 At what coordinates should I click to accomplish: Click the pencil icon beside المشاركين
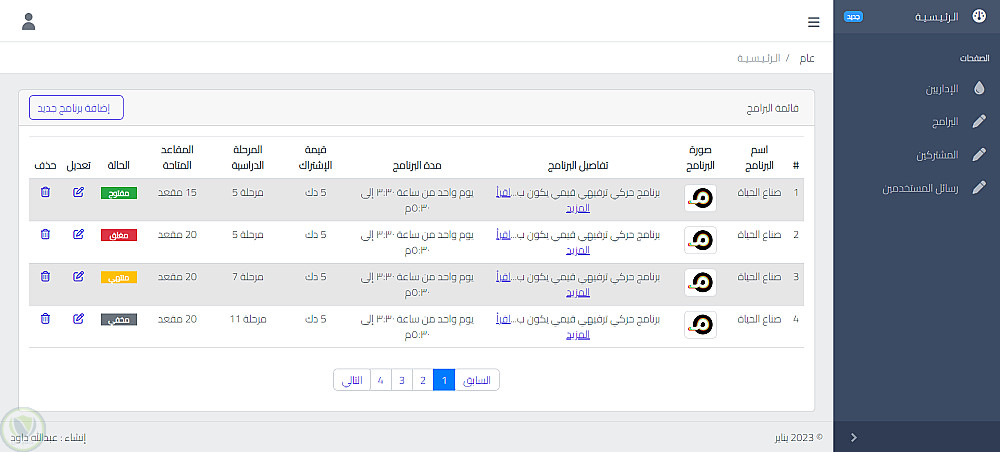979,155
